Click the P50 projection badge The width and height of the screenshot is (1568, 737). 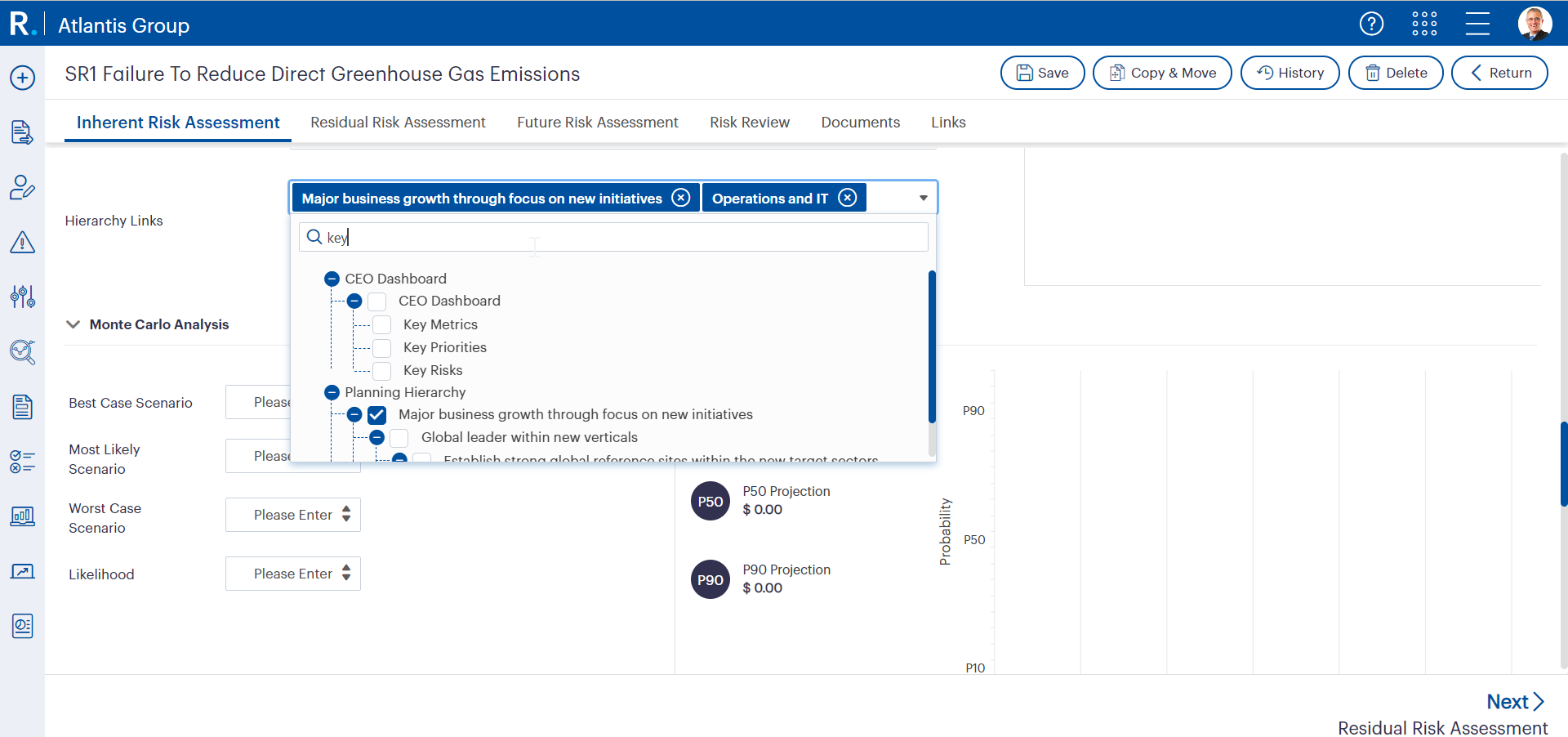(710, 501)
